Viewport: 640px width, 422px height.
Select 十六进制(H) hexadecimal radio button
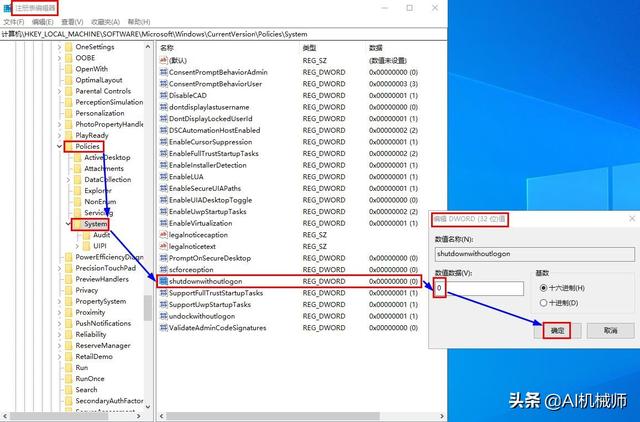[x=543, y=288]
